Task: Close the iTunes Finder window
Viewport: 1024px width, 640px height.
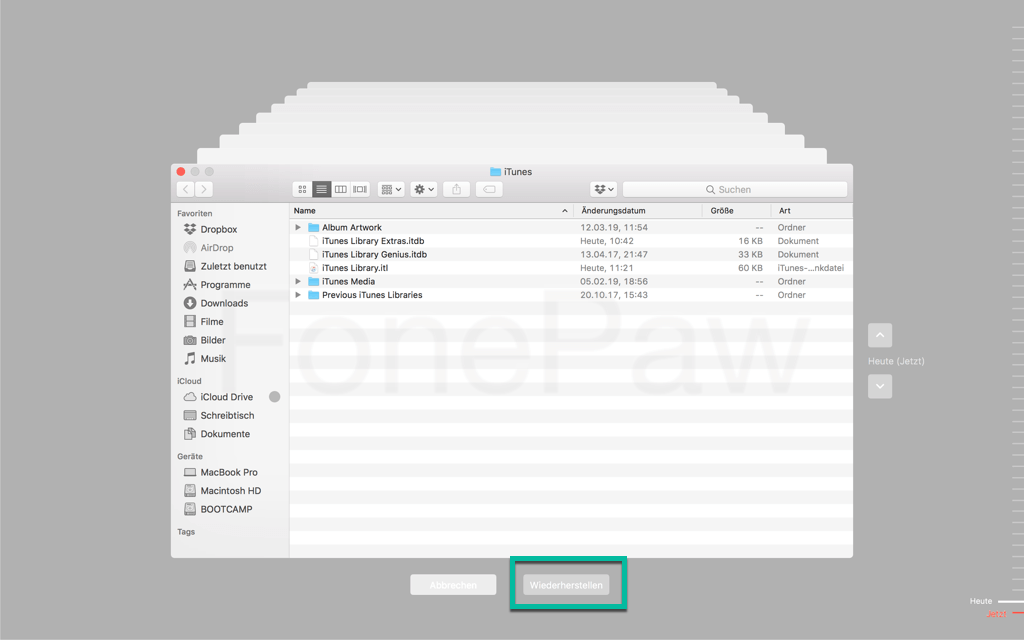Action: pos(181,172)
